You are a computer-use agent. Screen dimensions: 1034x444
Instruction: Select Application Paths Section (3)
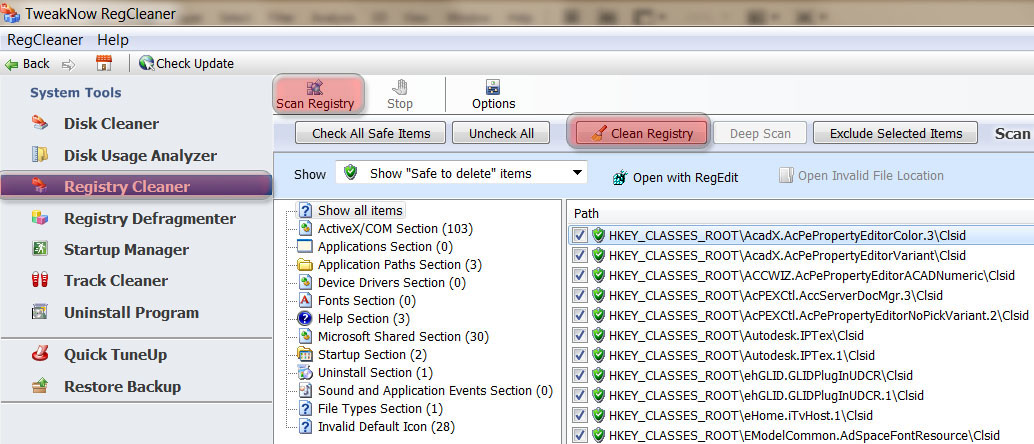(x=400, y=265)
